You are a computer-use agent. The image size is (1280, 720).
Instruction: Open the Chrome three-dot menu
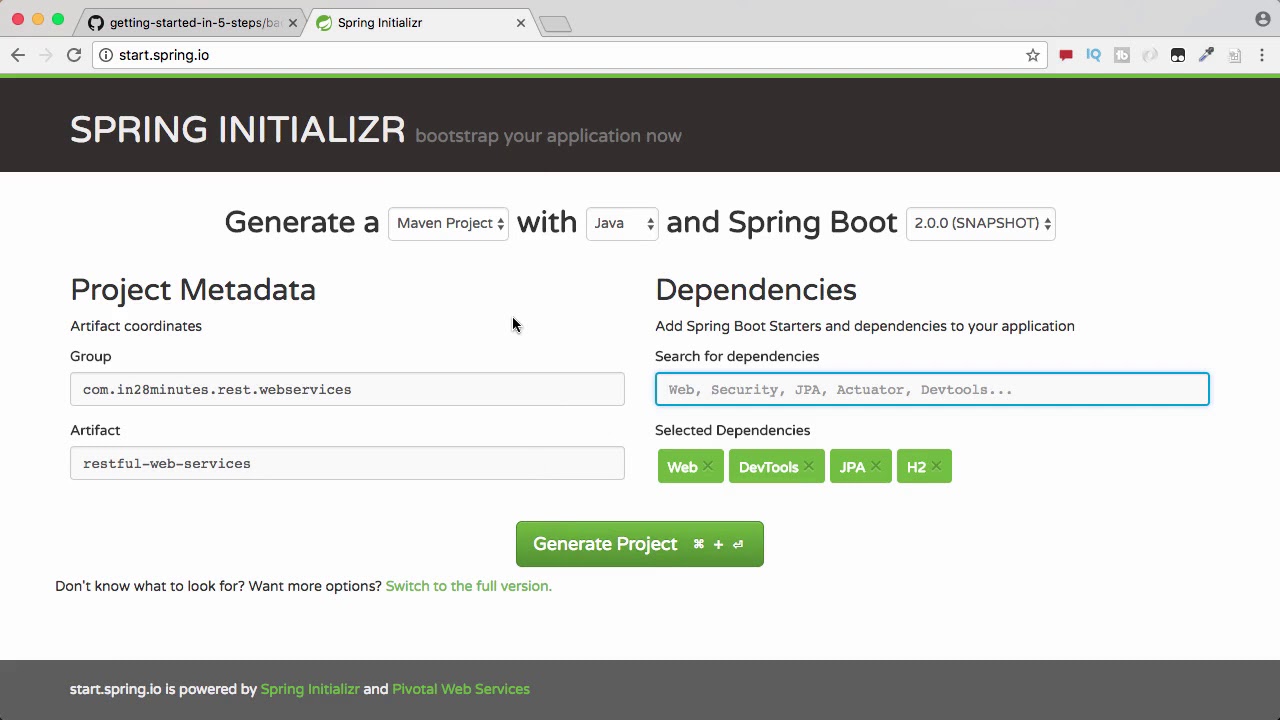click(1262, 55)
